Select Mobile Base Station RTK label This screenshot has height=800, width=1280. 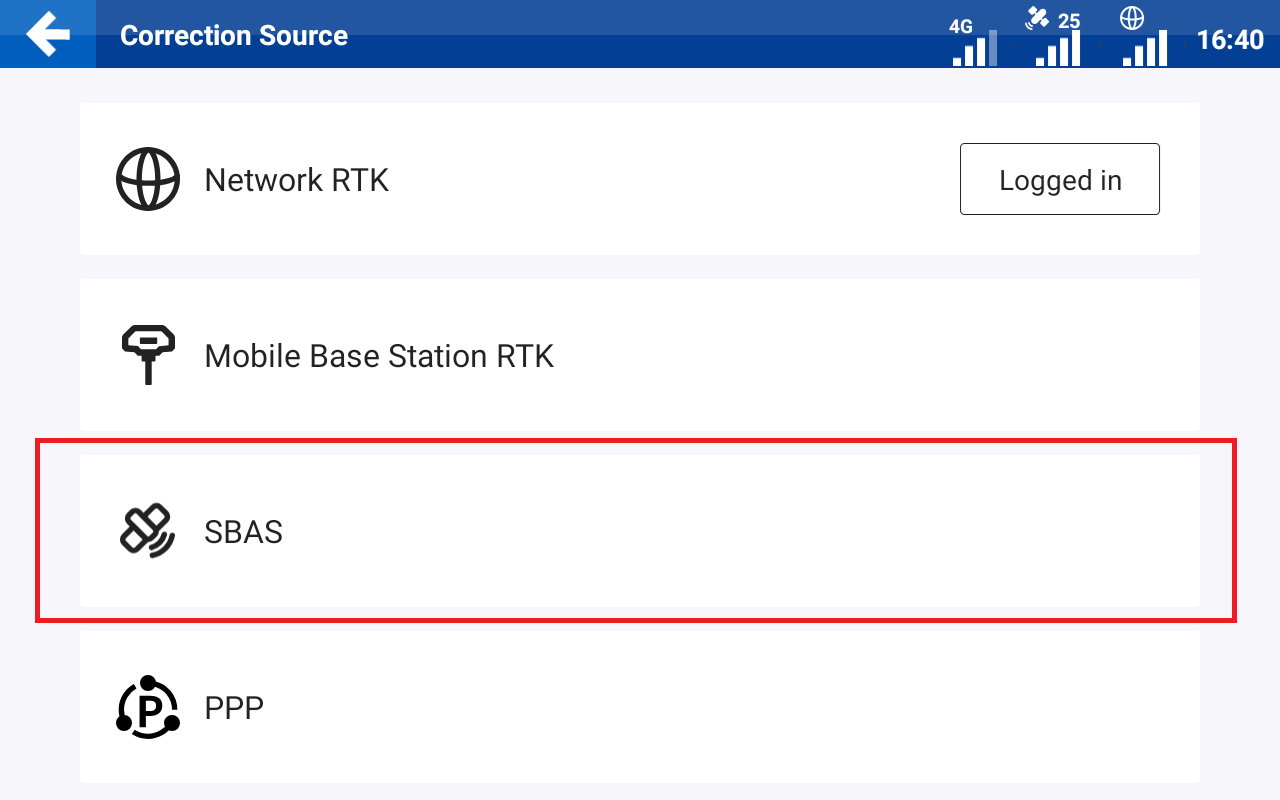tap(379, 356)
